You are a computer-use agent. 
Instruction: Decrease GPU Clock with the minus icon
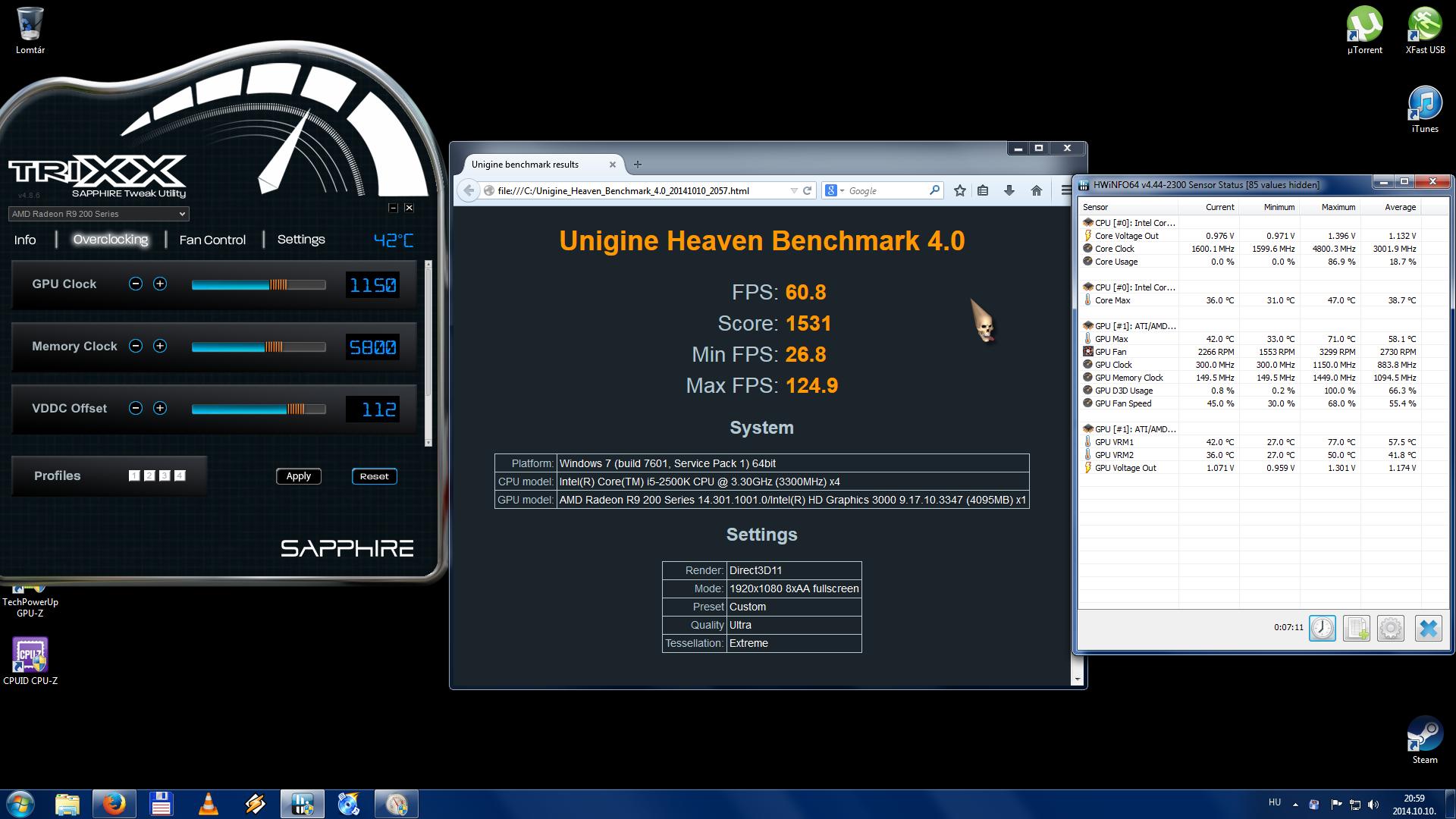point(136,284)
